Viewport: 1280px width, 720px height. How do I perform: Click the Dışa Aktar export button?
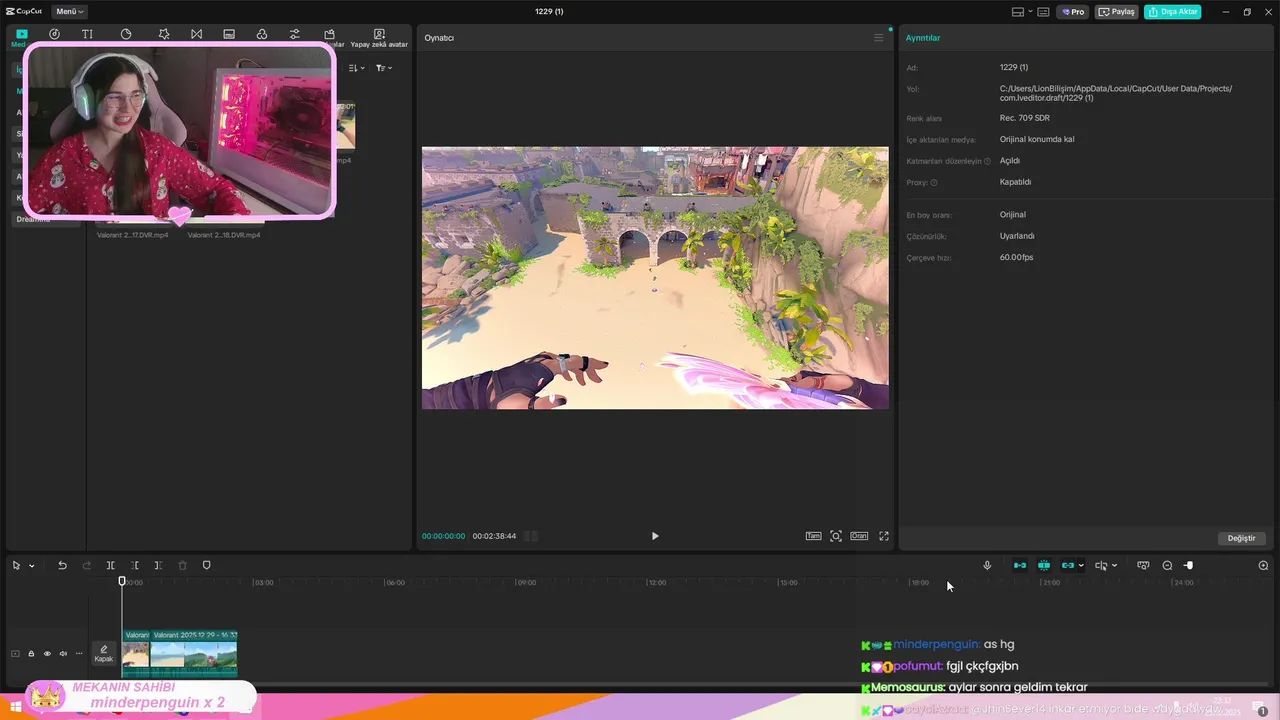(1173, 12)
